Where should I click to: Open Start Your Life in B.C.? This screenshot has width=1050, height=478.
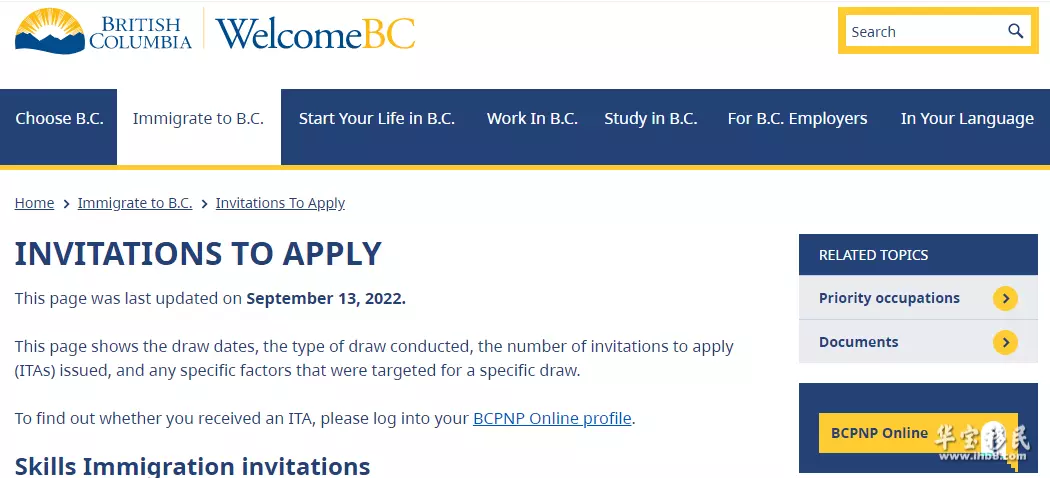point(376,119)
